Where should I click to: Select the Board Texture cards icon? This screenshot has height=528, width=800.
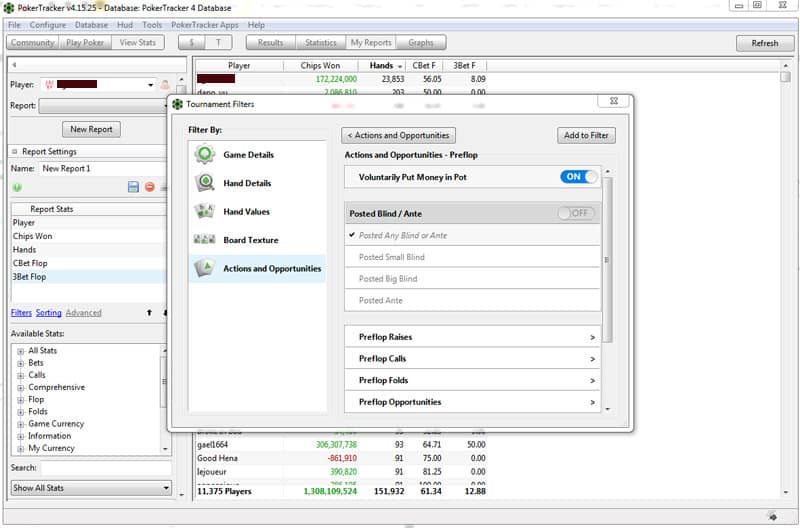point(205,239)
